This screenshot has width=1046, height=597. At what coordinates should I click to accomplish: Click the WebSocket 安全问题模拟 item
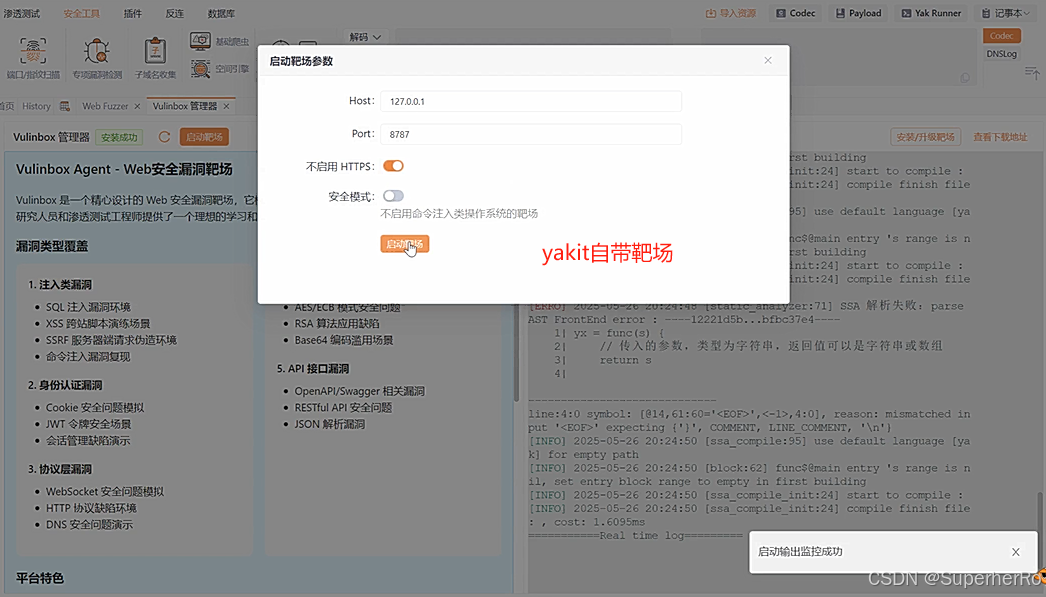(x=105, y=492)
